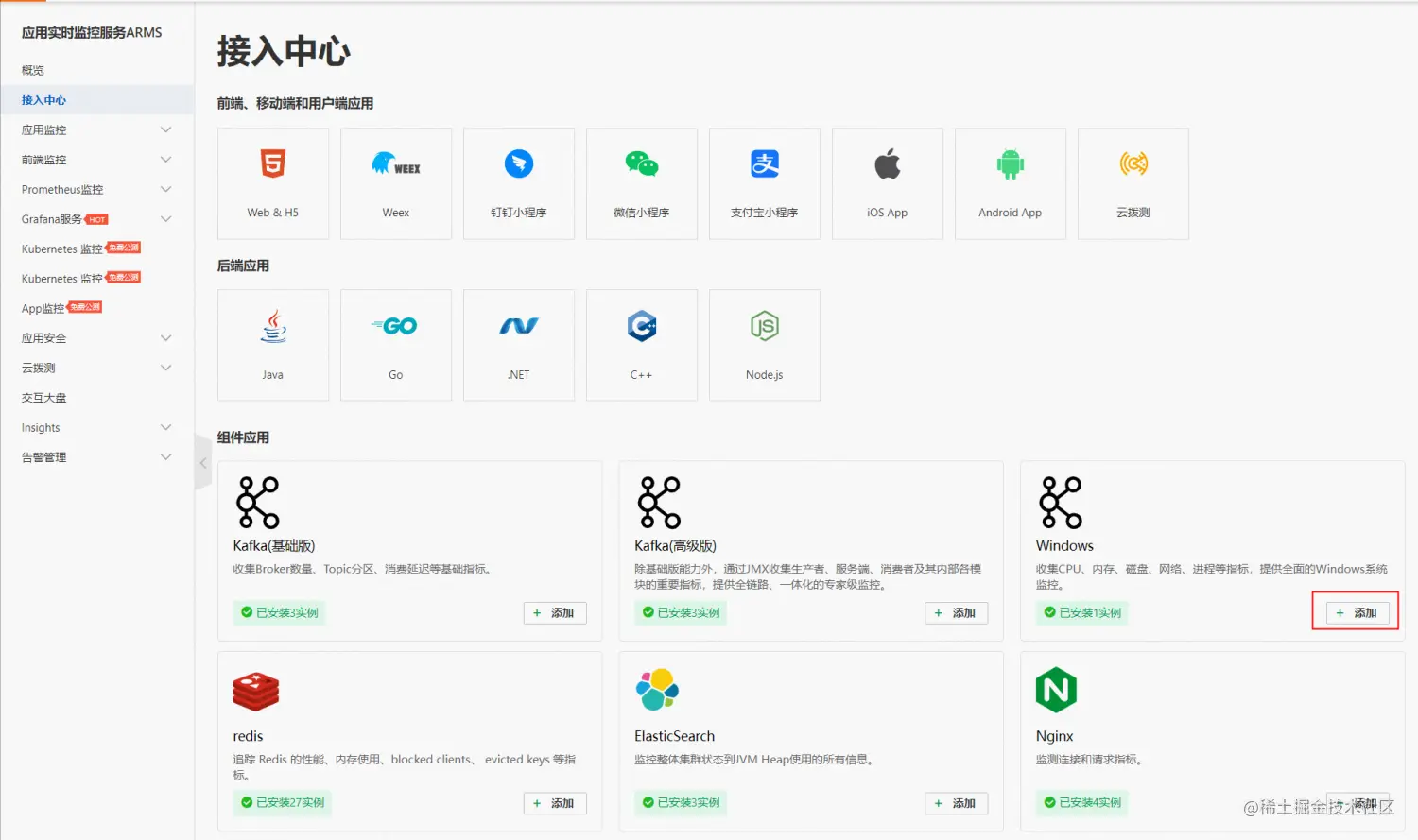Select the 支付宝小程序 Alipay card
The width and height of the screenshot is (1418, 840).
point(765,183)
